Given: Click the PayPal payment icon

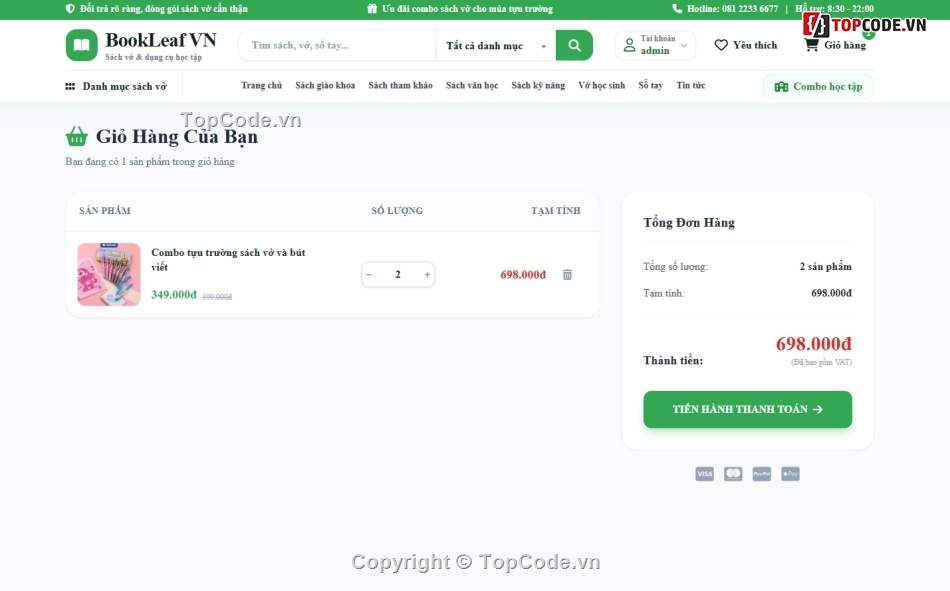Looking at the screenshot, I should point(762,474).
